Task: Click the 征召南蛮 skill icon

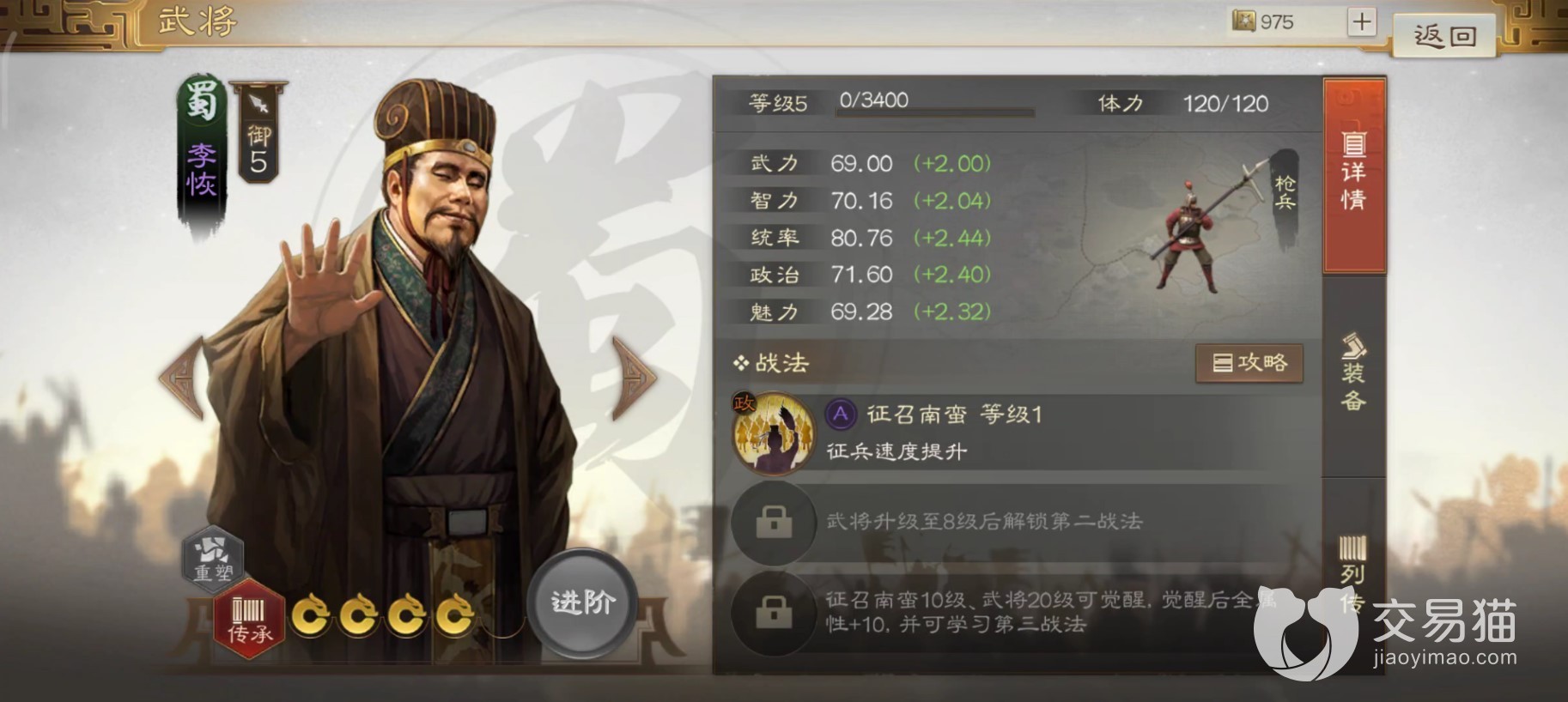Action: 773,433
